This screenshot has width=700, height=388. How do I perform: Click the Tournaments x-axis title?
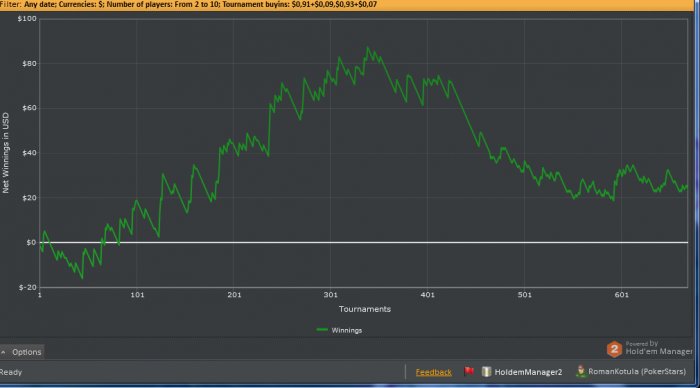tap(365, 309)
